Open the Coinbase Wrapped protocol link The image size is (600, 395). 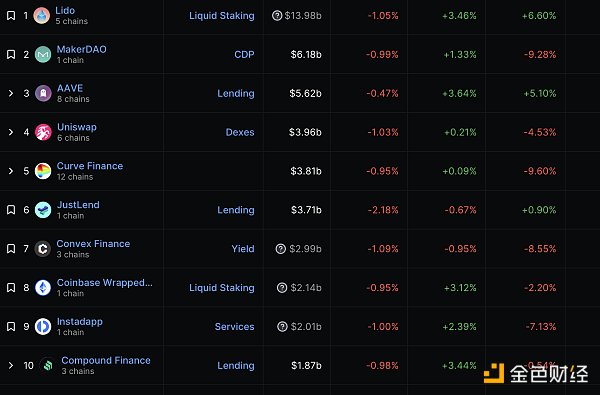coord(105,282)
